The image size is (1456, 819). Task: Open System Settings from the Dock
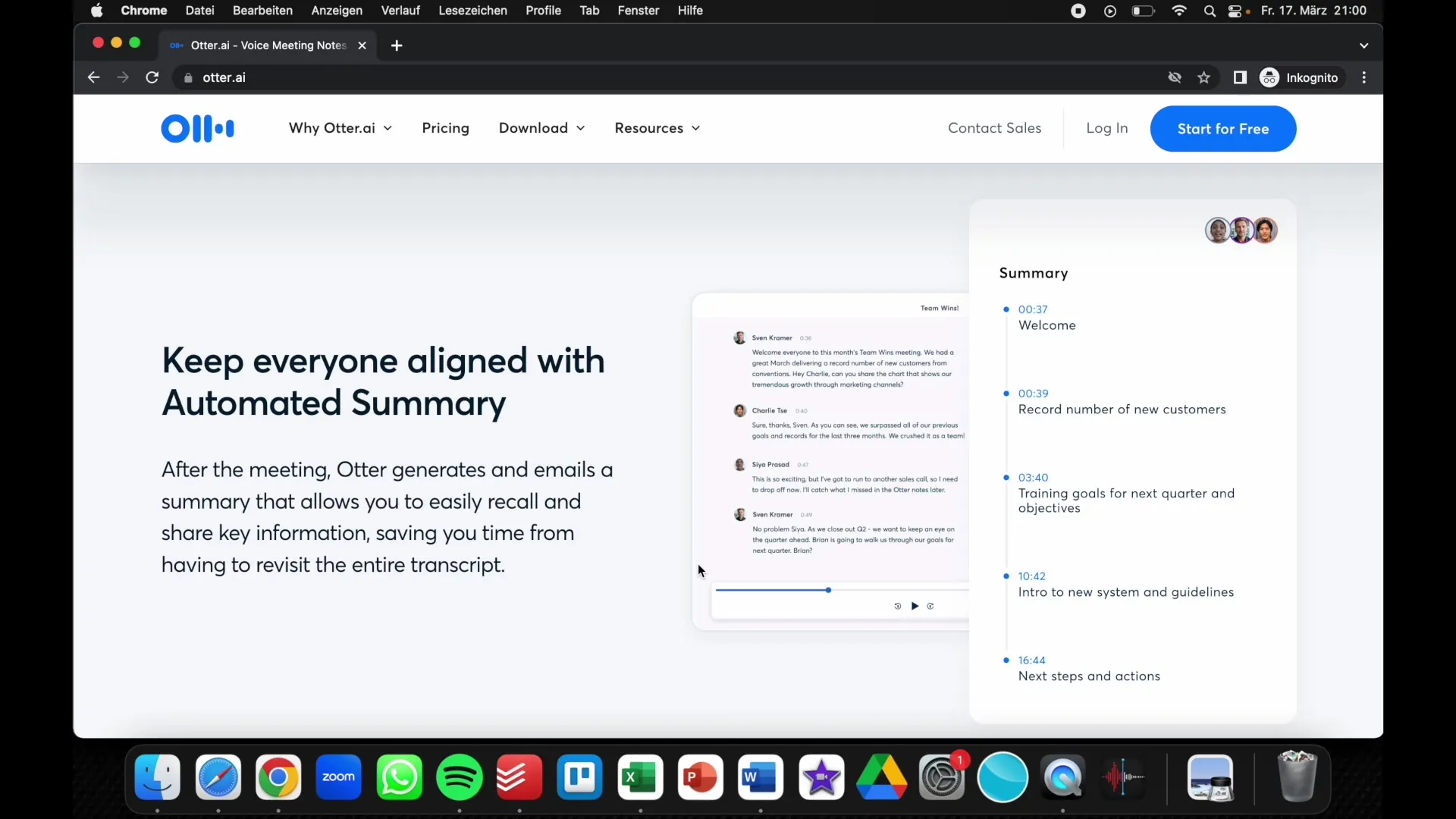click(x=942, y=777)
